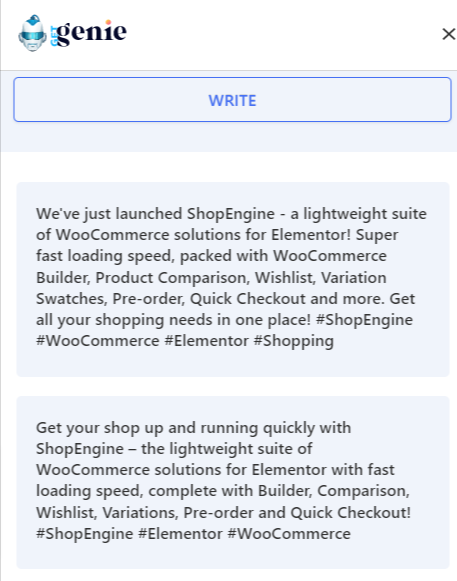Click "loading speed, complete with Builder" line
Screen dimensions: 457x581
coord(223,491)
